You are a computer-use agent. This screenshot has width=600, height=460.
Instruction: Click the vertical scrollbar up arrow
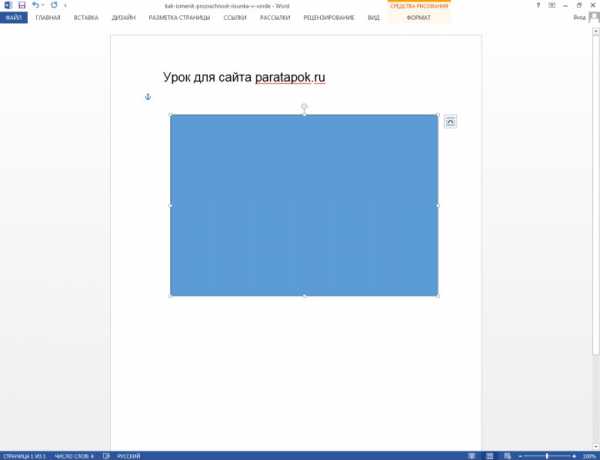[x=596, y=32]
